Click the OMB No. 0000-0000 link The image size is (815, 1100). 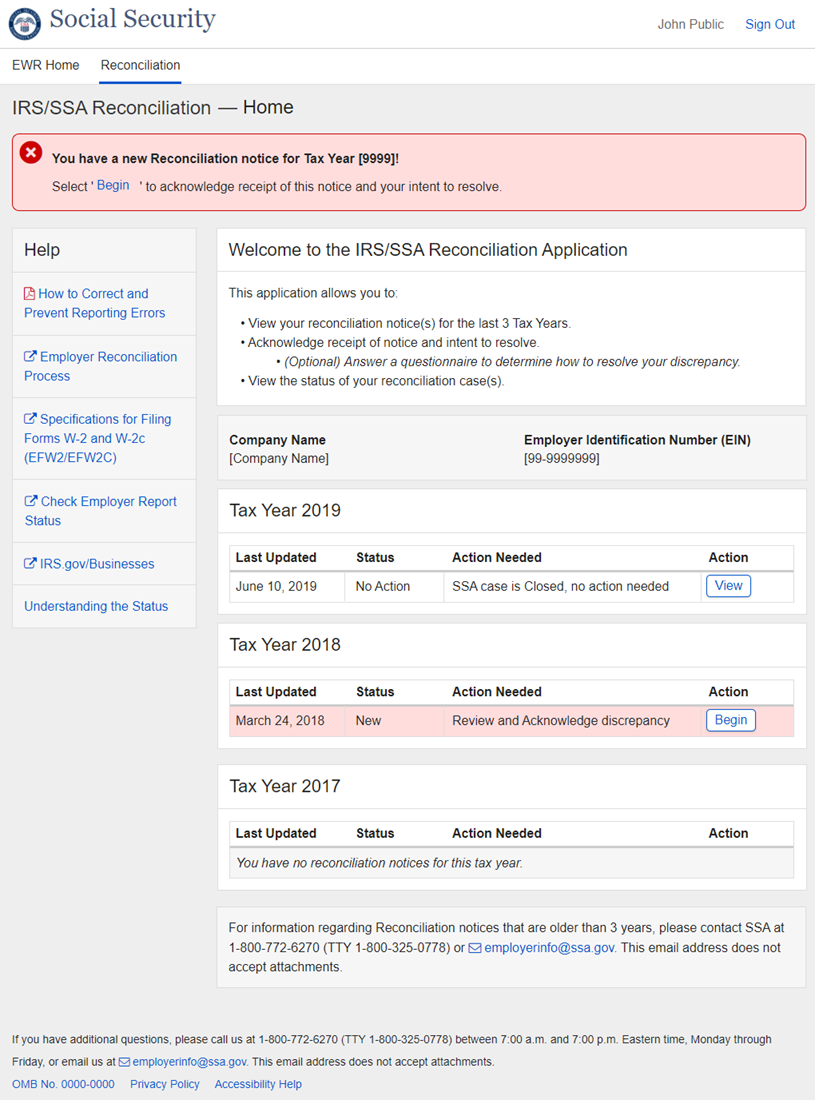(x=63, y=1084)
